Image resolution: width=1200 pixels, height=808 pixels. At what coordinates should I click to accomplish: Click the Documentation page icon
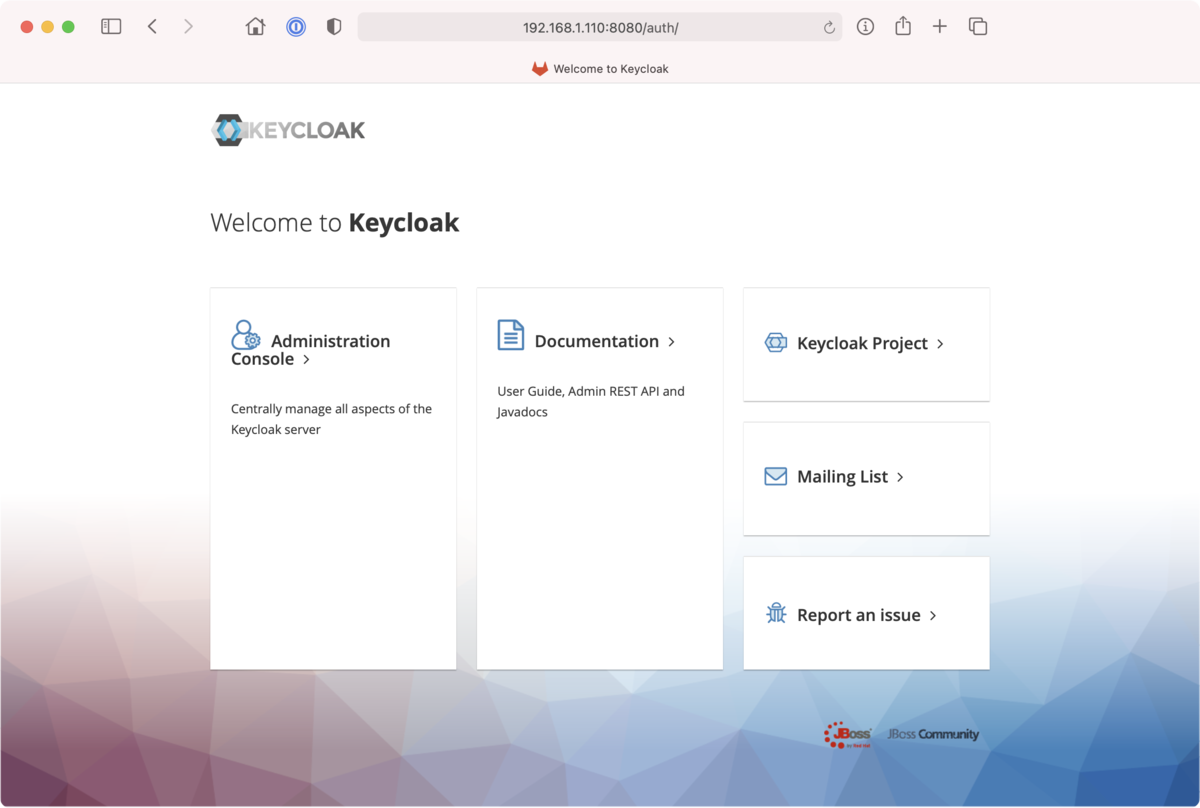pos(511,335)
